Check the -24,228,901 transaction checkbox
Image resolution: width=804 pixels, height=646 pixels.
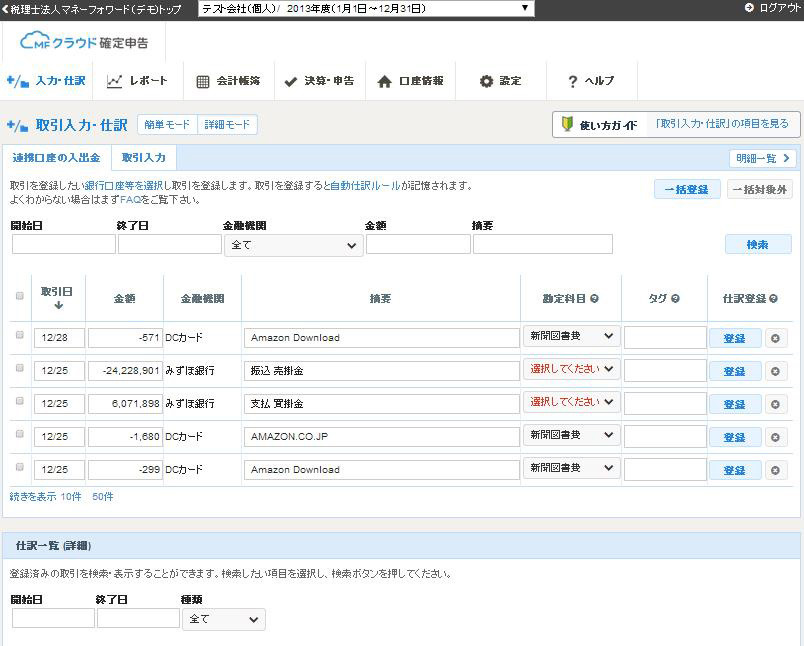point(19,368)
